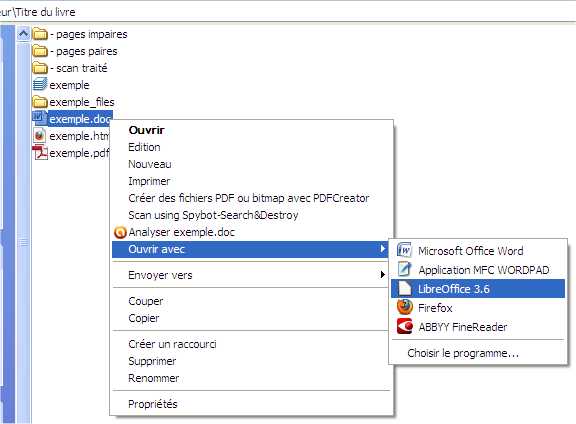Collapse the side panel with chevron button
This screenshot has width=576, height=424.
click(23, 34)
